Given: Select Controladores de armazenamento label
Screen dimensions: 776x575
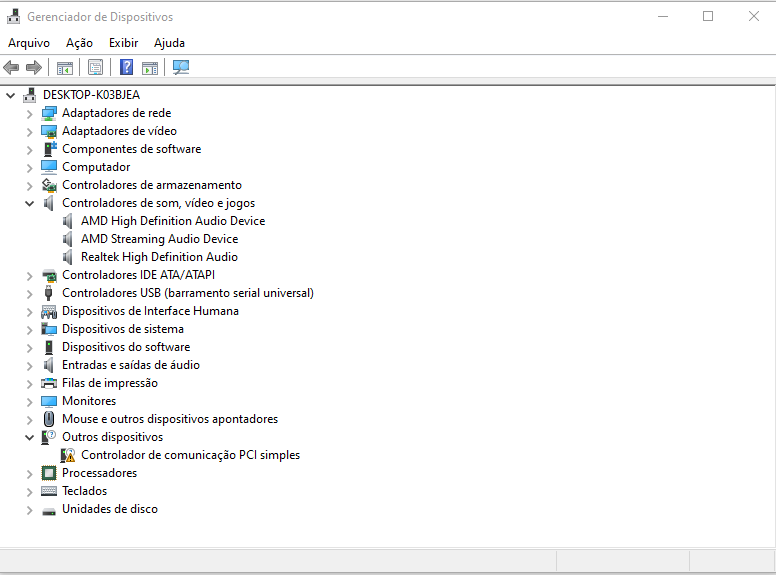Looking at the screenshot, I should (152, 185).
